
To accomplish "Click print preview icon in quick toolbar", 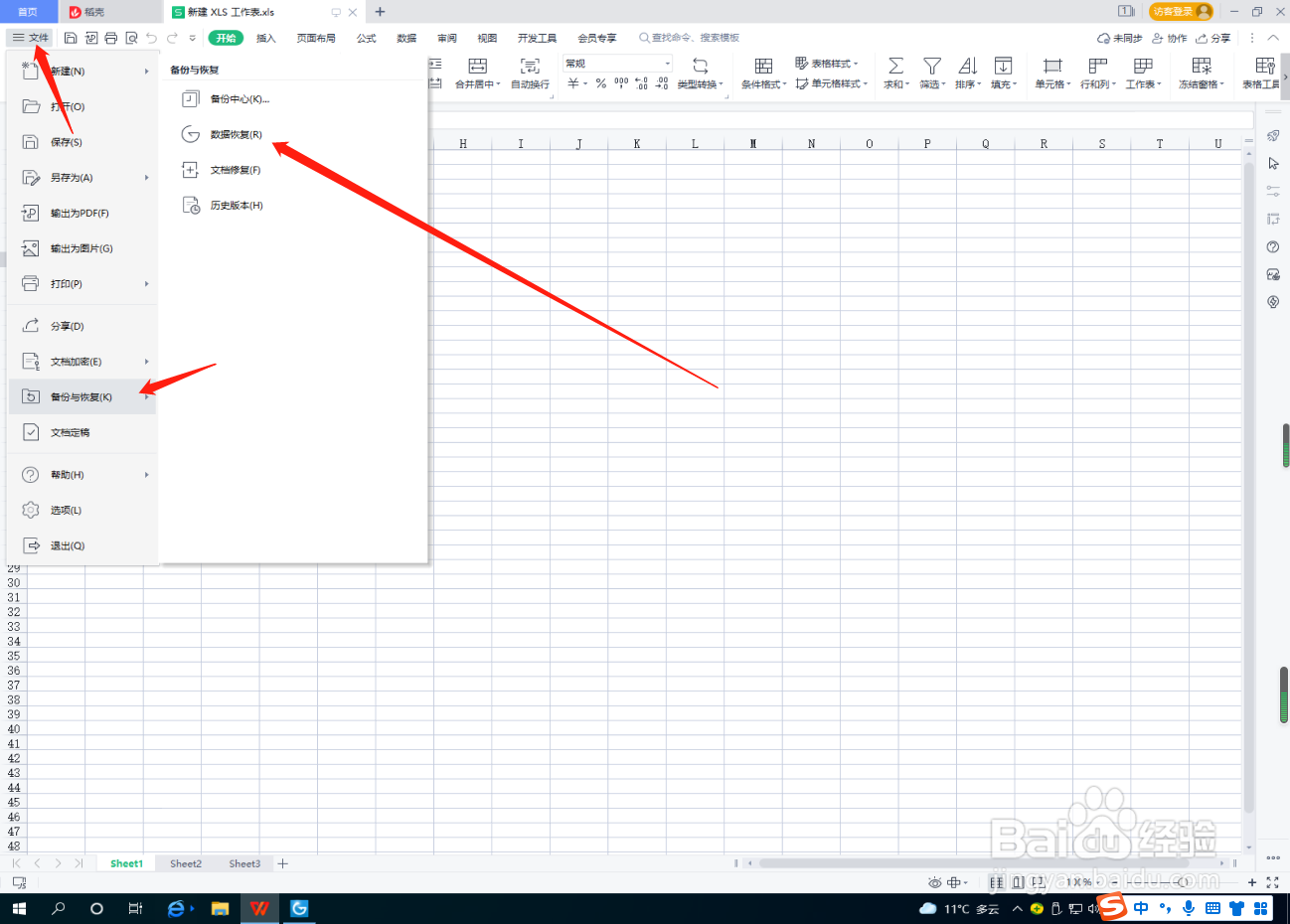I will [131, 38].
